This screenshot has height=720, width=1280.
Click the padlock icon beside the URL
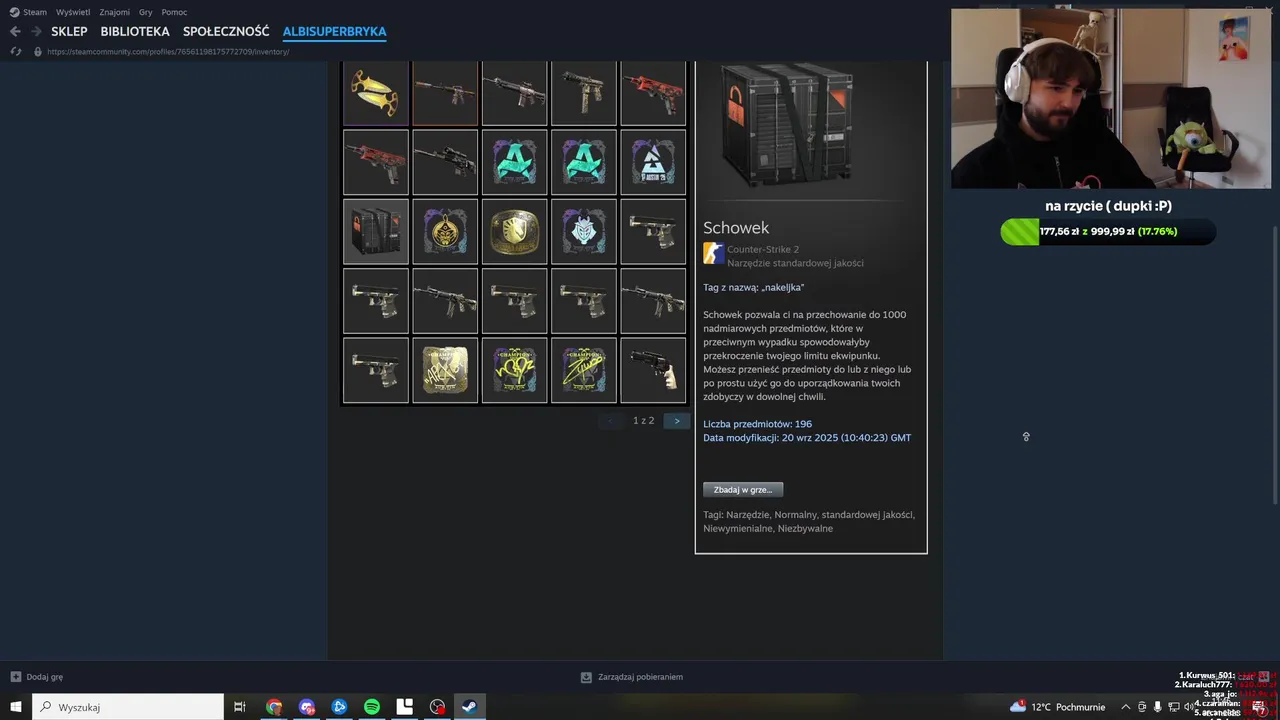click(38, 51)
